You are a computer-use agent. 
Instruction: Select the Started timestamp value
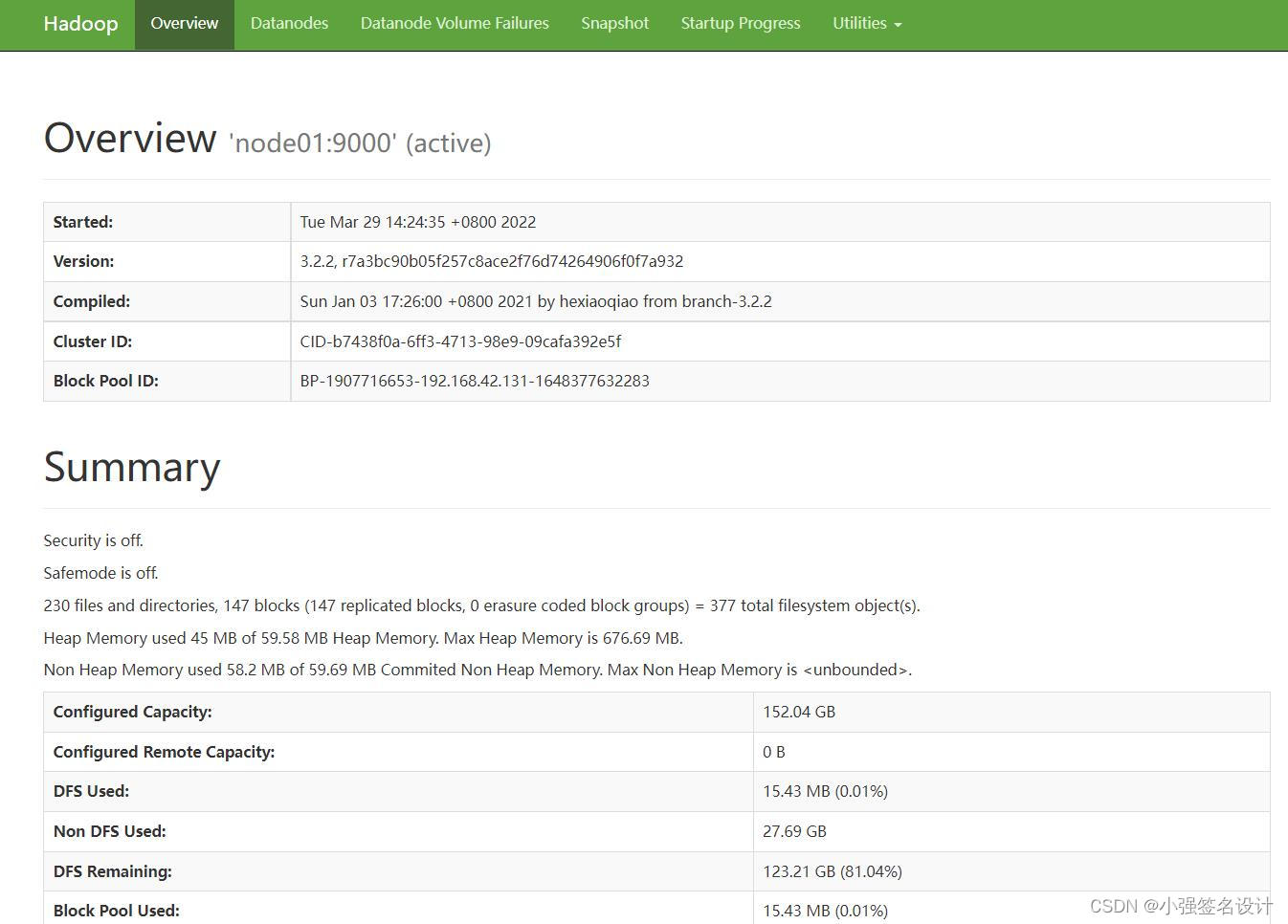click(418, 222)
